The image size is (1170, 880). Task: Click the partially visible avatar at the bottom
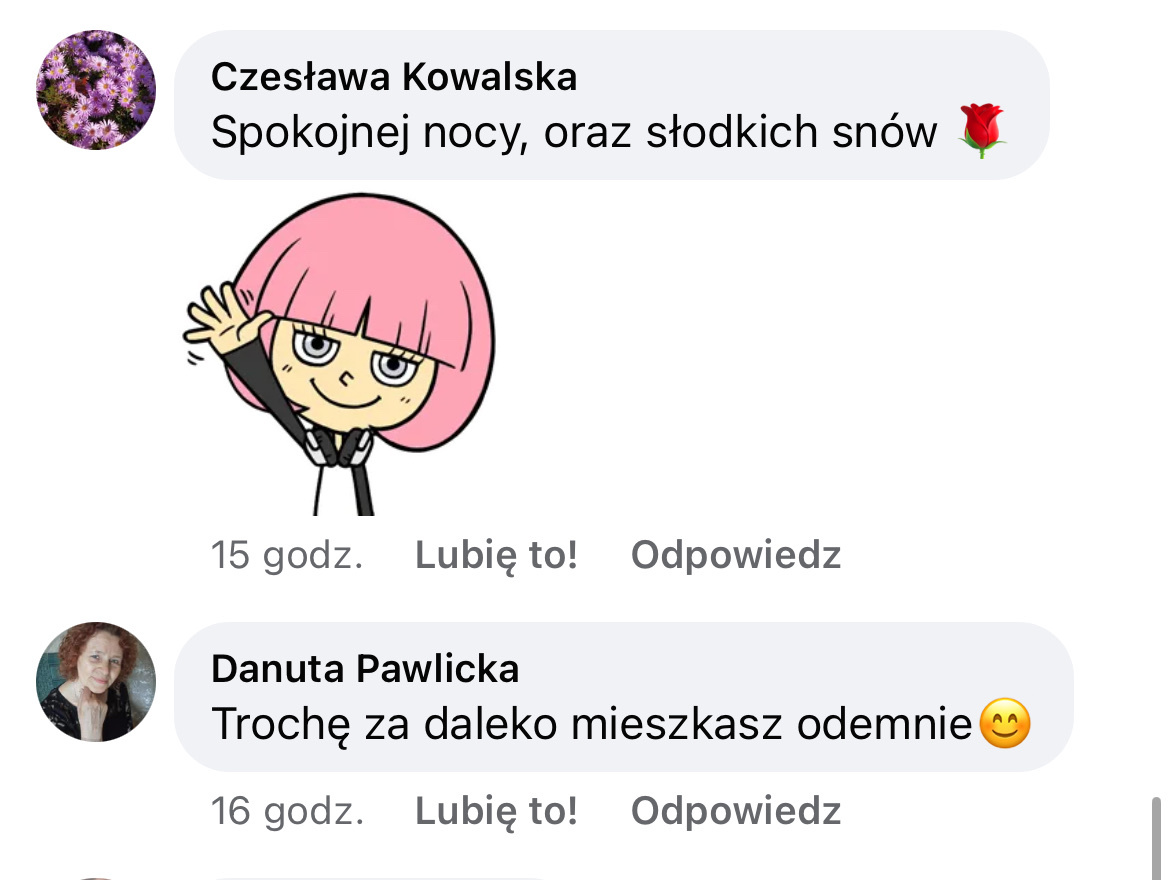[96, 876]
